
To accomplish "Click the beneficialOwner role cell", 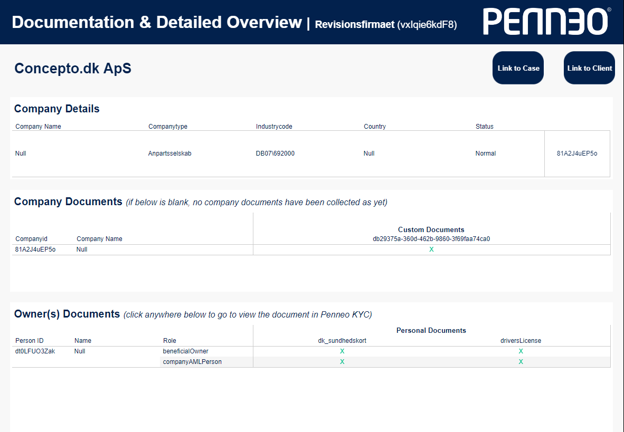I will (185, 351).
